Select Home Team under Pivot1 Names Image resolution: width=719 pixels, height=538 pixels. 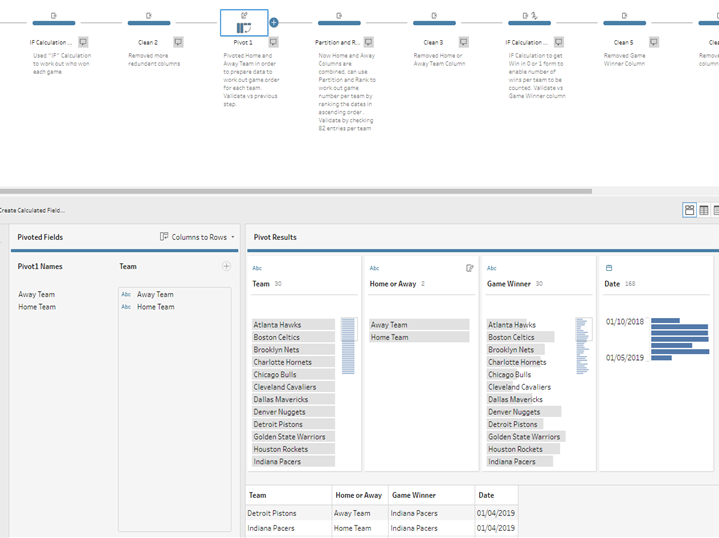pos(37,307)
